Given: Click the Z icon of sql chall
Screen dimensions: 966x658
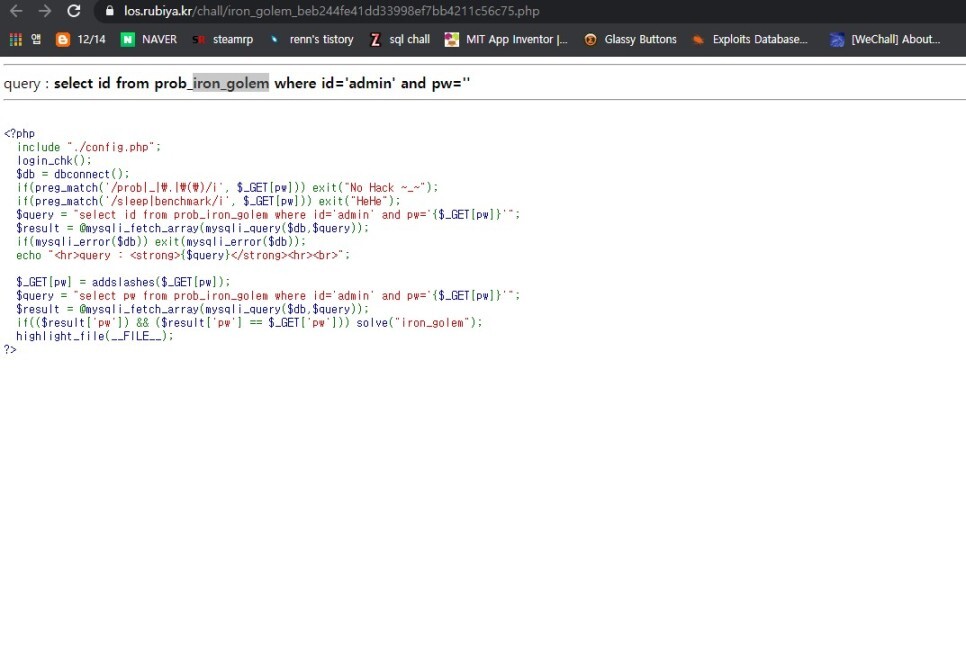Looking at the screenshot, I should [375, 39].
